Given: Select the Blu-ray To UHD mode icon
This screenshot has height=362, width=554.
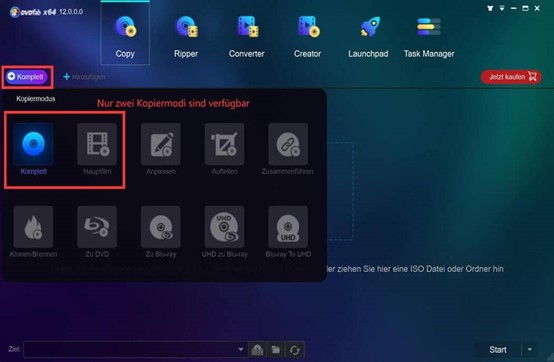Looking at the screenshot, I should click(288, 227).
